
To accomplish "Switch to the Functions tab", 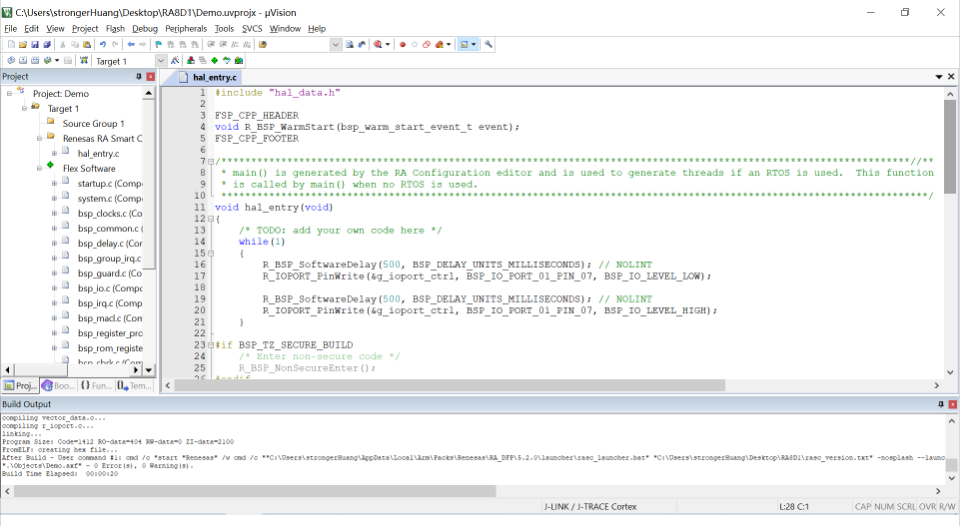I will point(95,385).
